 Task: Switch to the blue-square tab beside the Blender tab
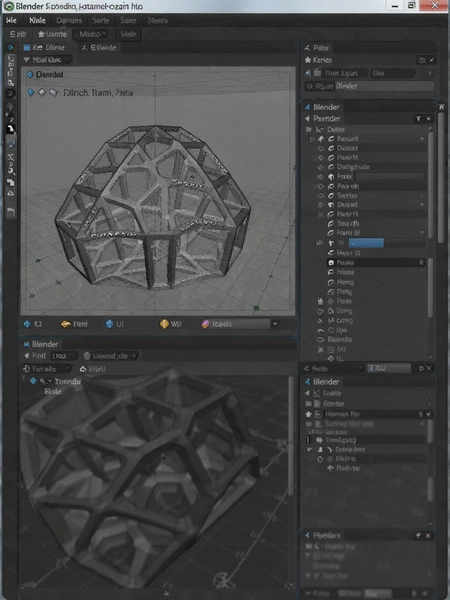click(44, 47)
